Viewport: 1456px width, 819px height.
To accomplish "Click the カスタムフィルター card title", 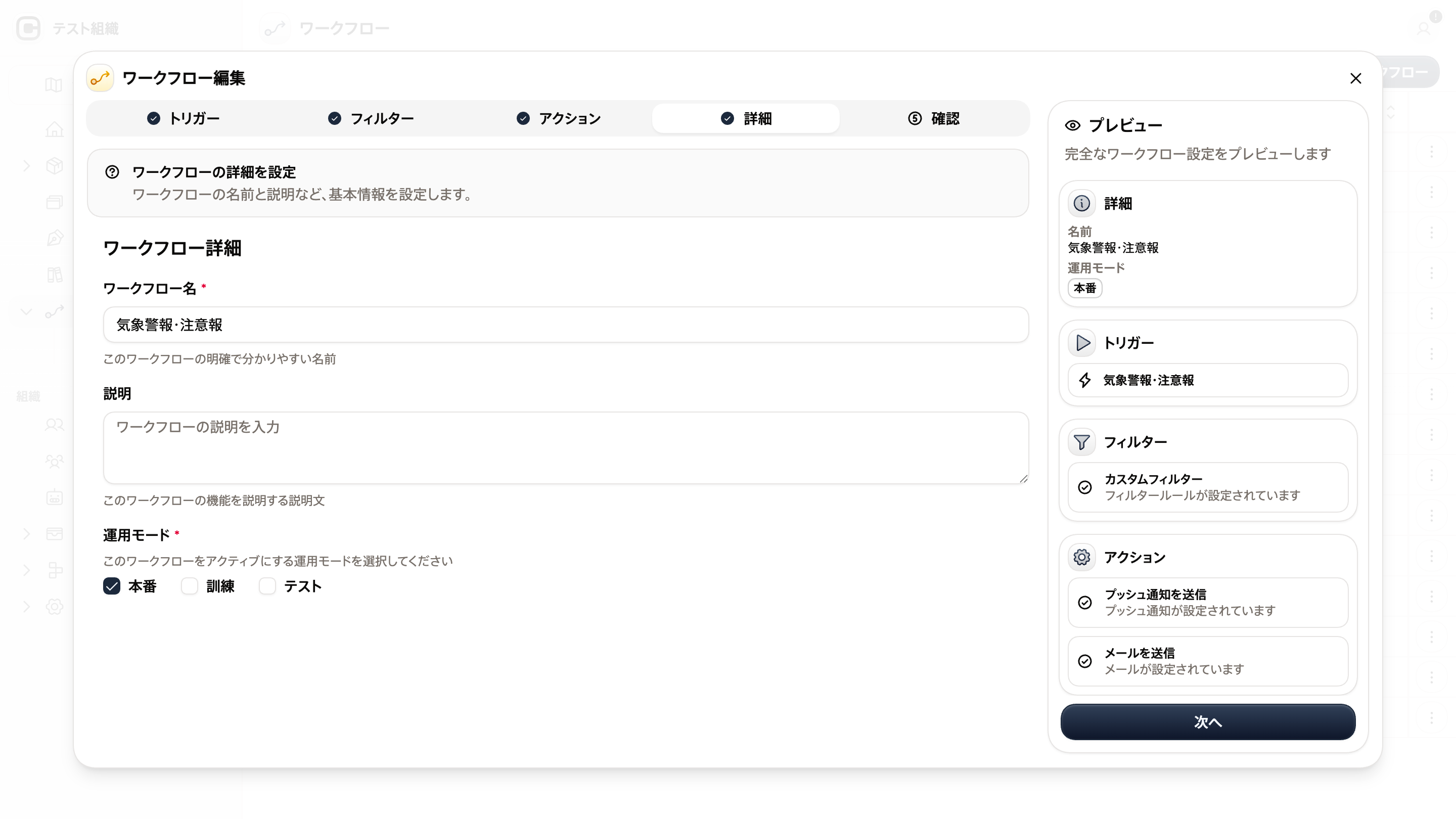I will point(1153,479).
